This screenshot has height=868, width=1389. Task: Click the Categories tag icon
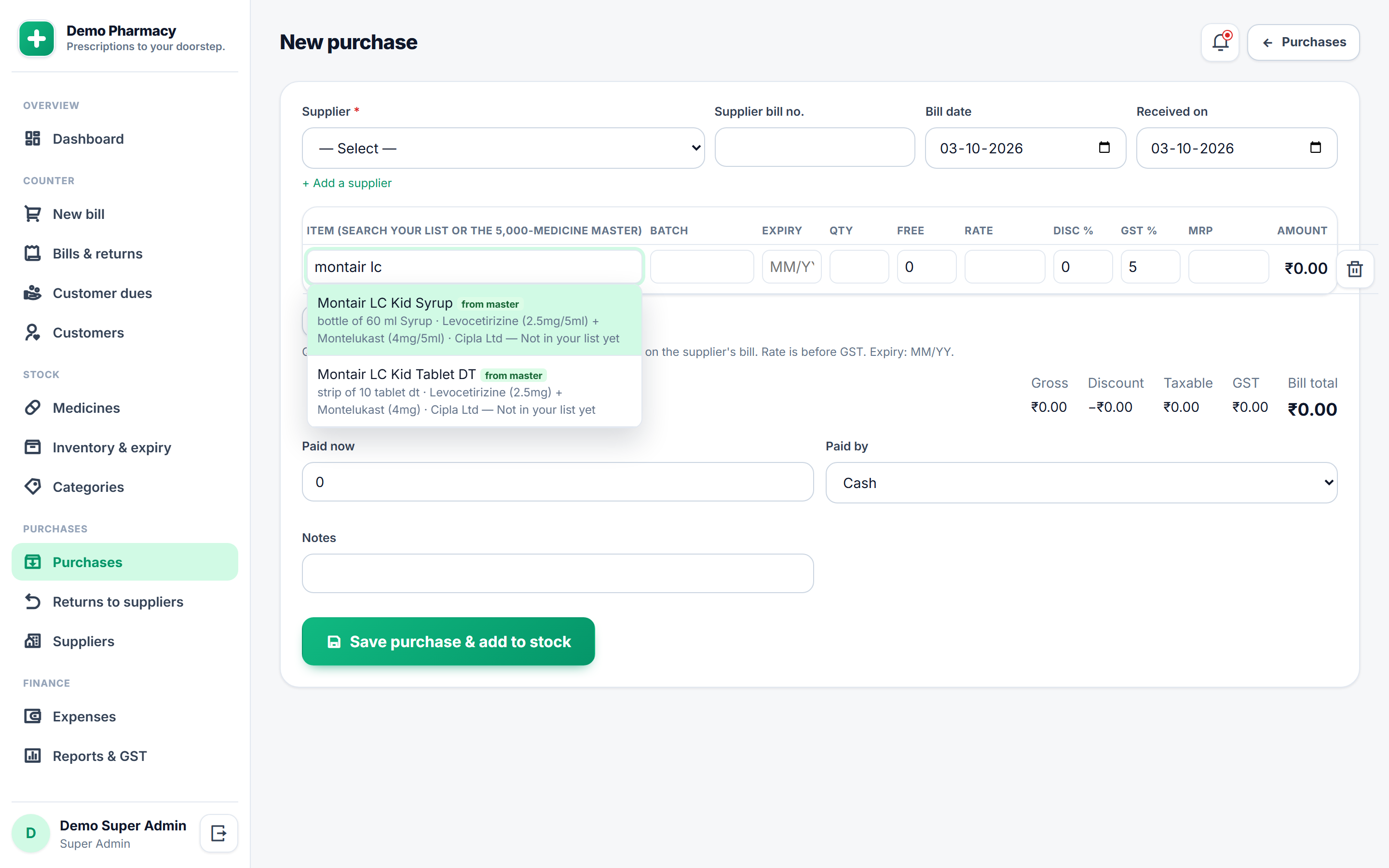(x=33, y=487)
